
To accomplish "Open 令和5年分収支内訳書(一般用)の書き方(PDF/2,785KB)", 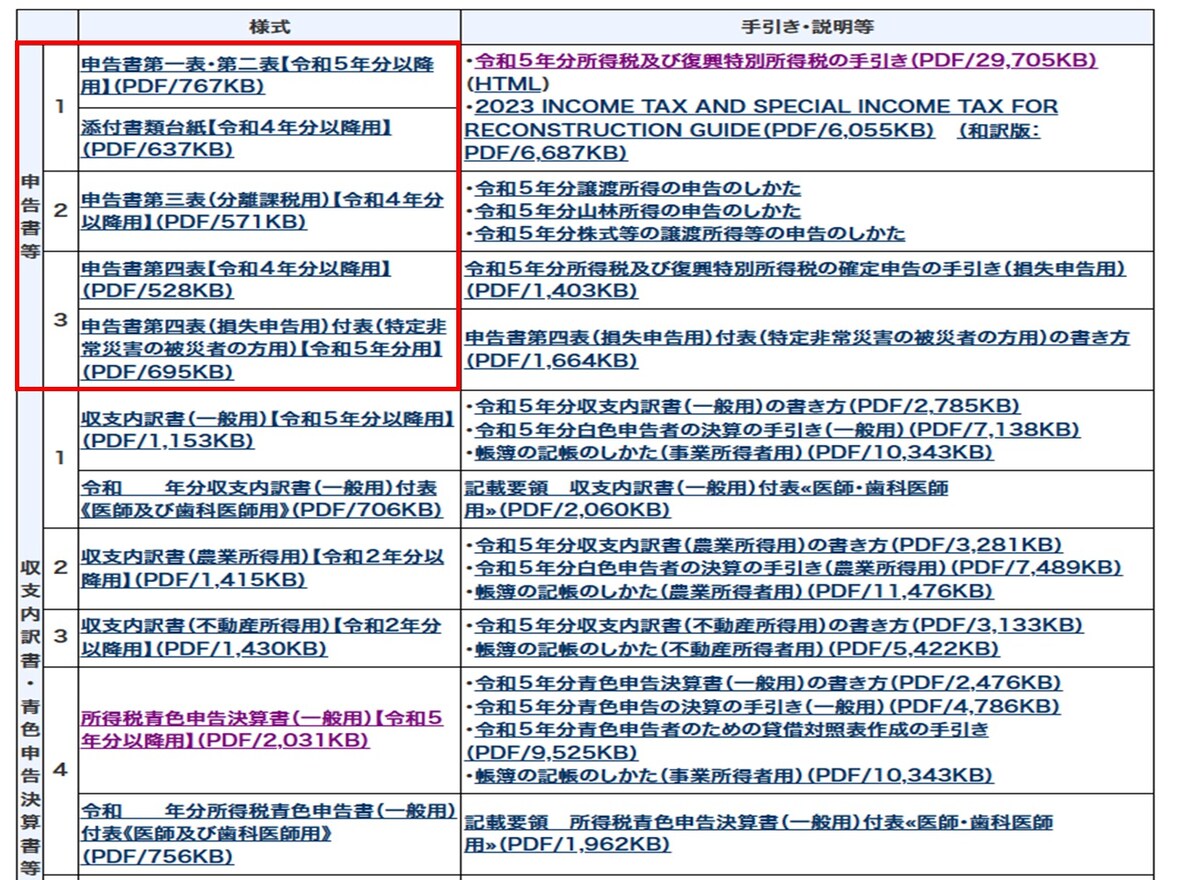I will point(747,406).
